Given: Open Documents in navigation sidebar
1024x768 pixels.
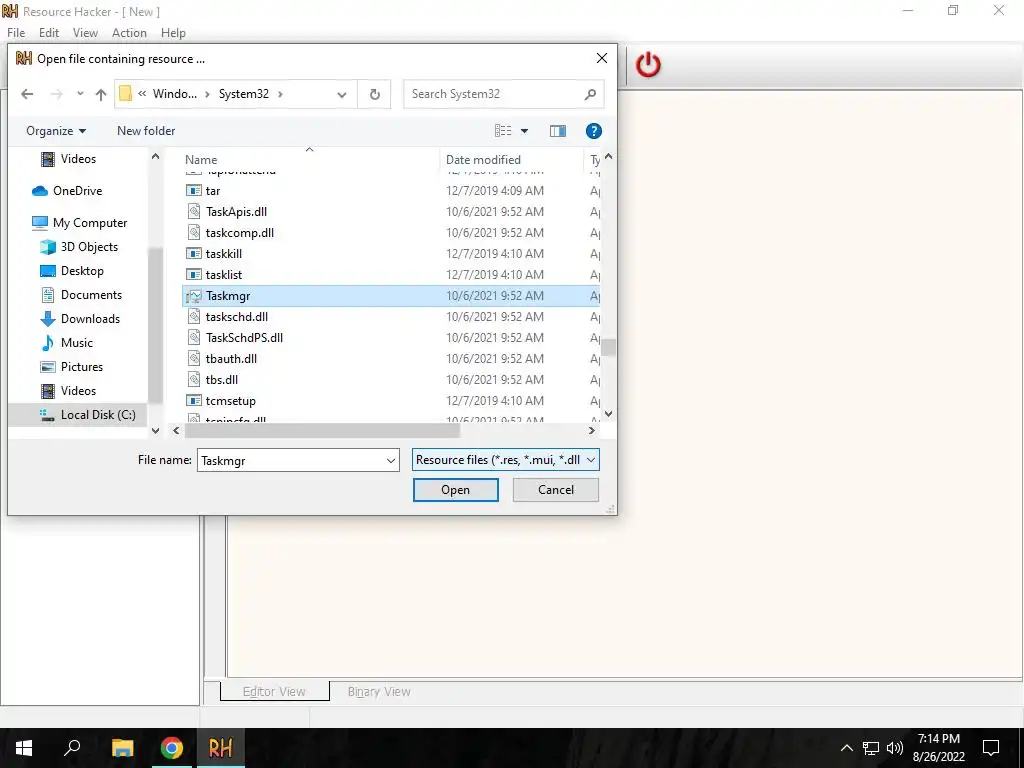Looking at the screenshot, I should (x=81, y=295).
